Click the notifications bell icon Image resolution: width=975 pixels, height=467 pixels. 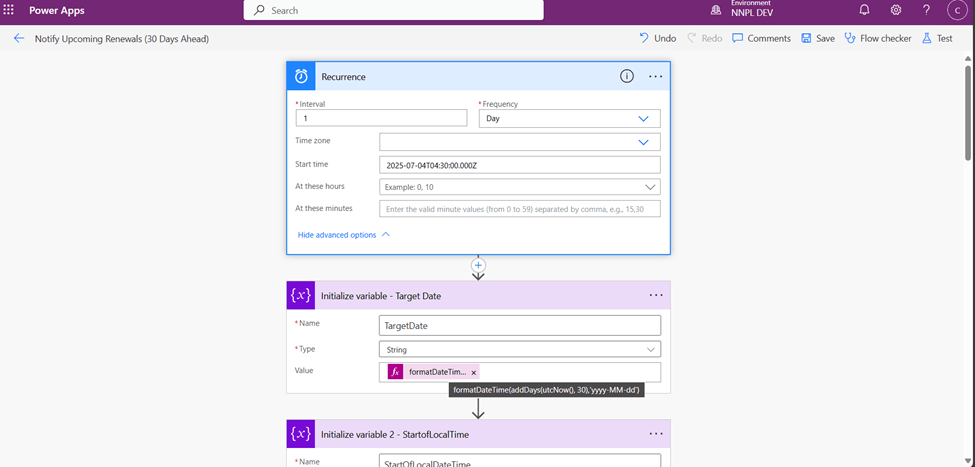coord(864,10)
